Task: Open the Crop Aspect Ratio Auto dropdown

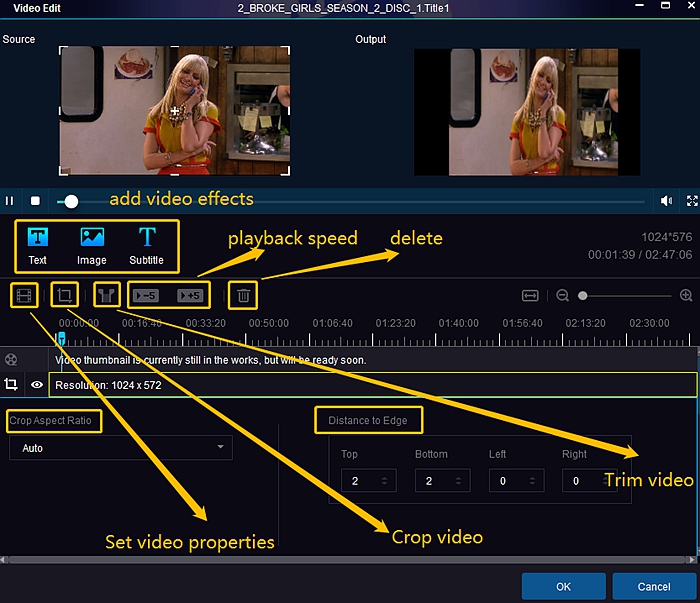Action: (121, 448)
